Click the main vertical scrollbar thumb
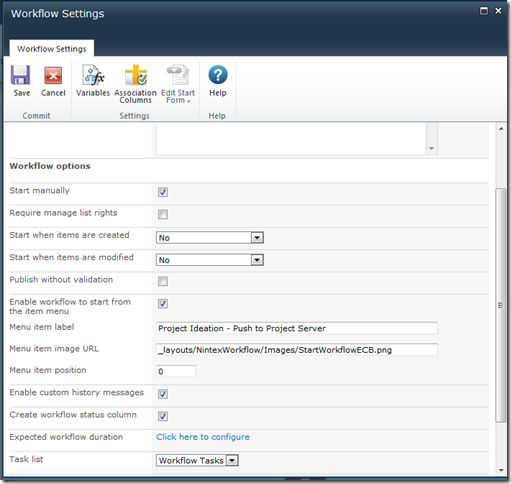The image size is (511, 484). pos(500,305)
